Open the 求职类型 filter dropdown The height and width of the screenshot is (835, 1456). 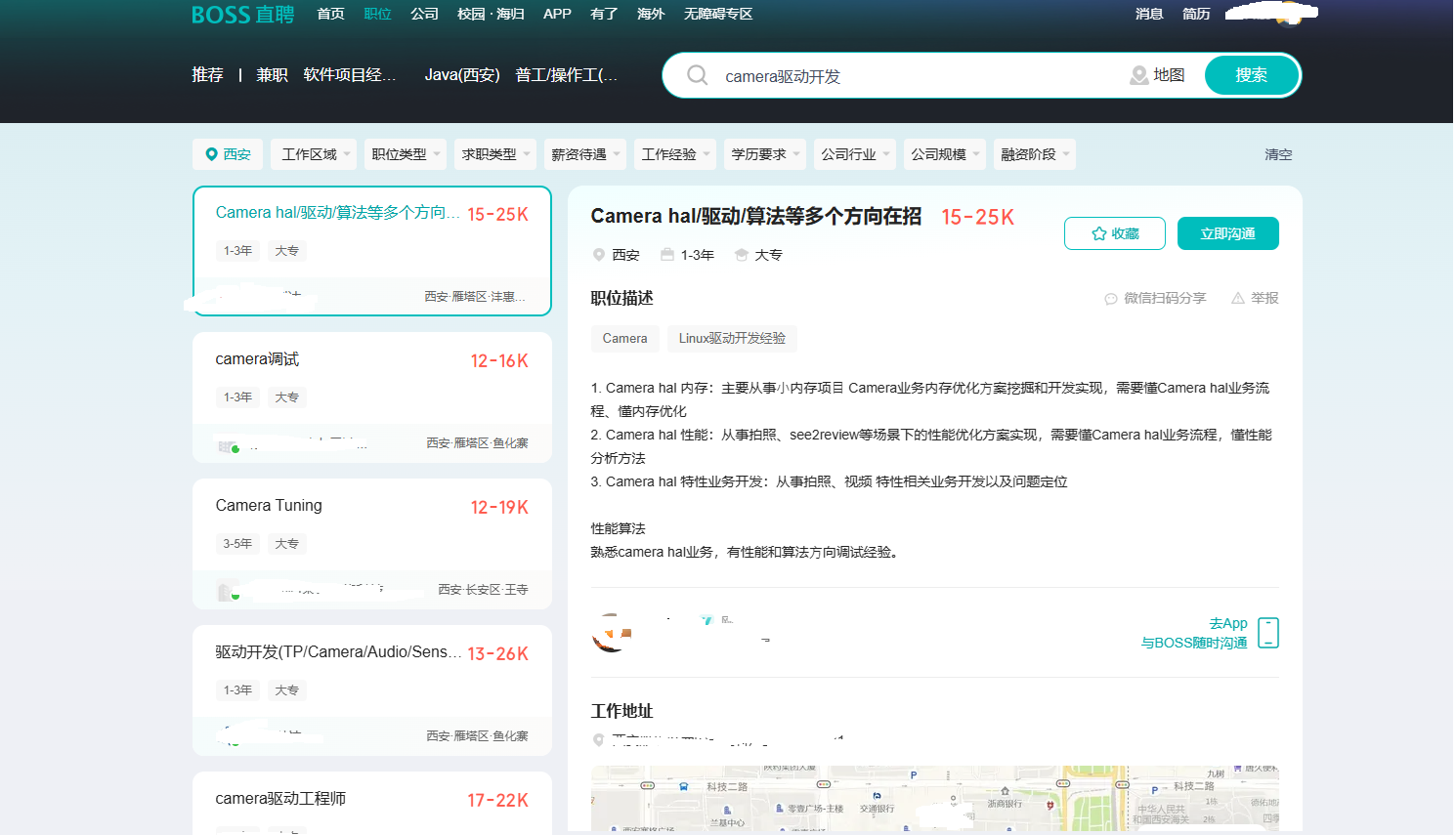[495, 154]
